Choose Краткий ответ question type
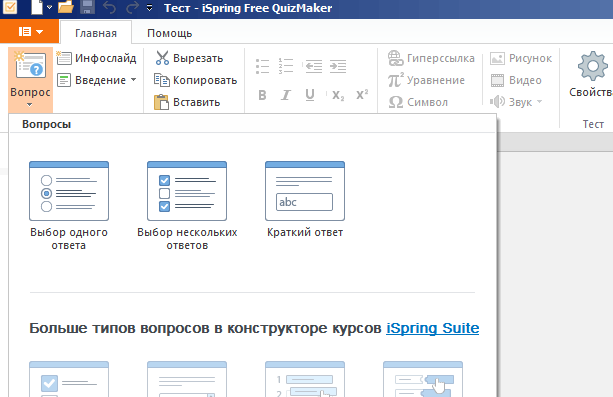613x397 pixels. coord(305,199)
